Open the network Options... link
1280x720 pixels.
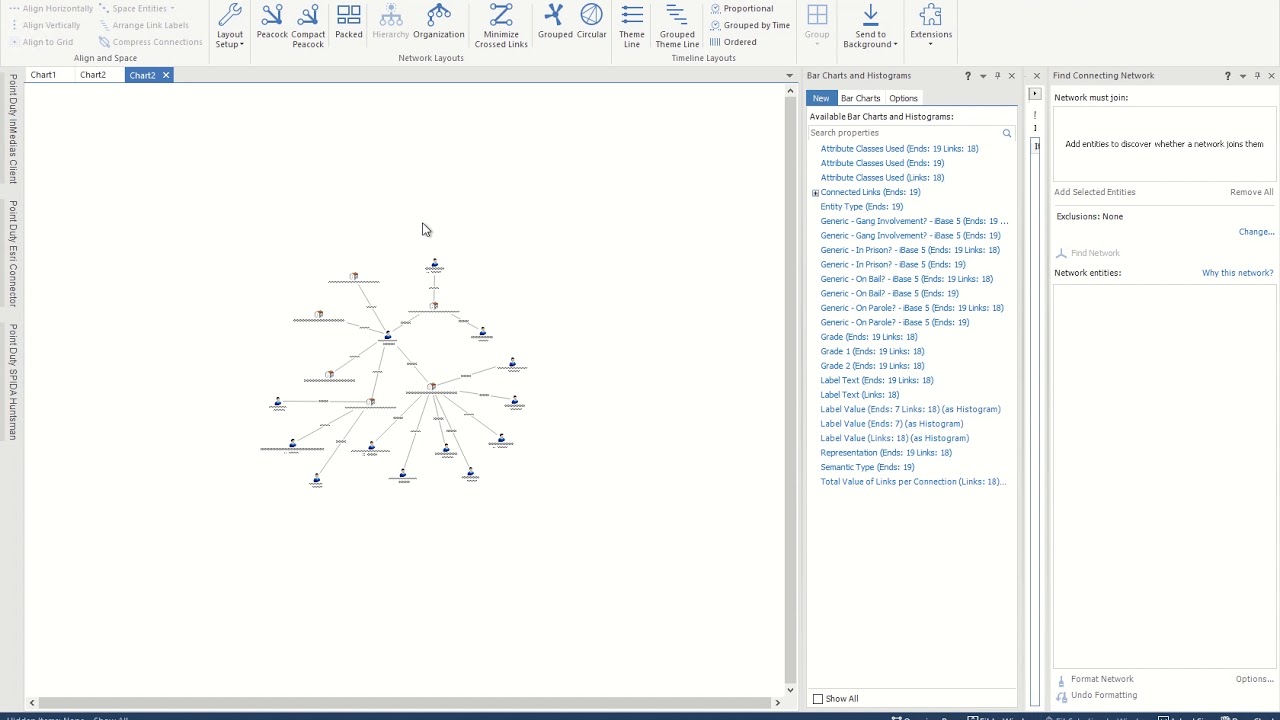[1254, 680]
